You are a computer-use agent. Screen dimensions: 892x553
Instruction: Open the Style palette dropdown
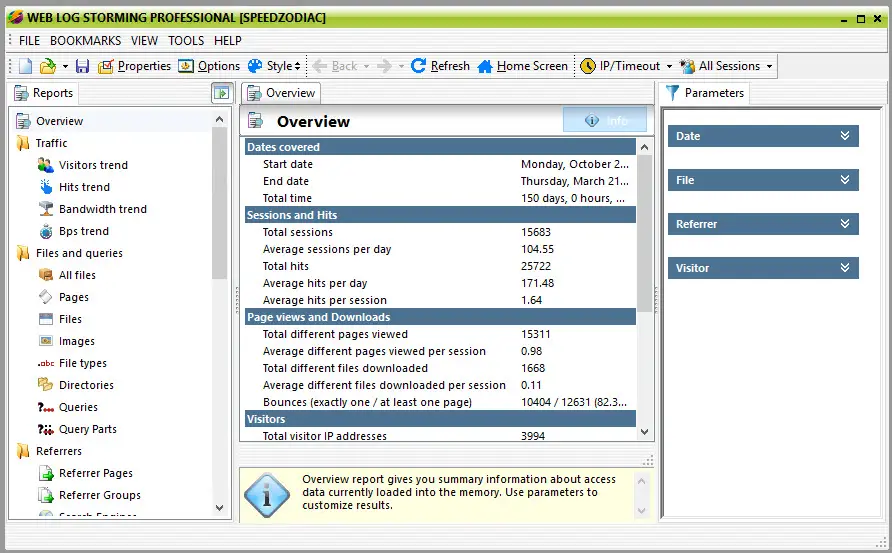274,66
